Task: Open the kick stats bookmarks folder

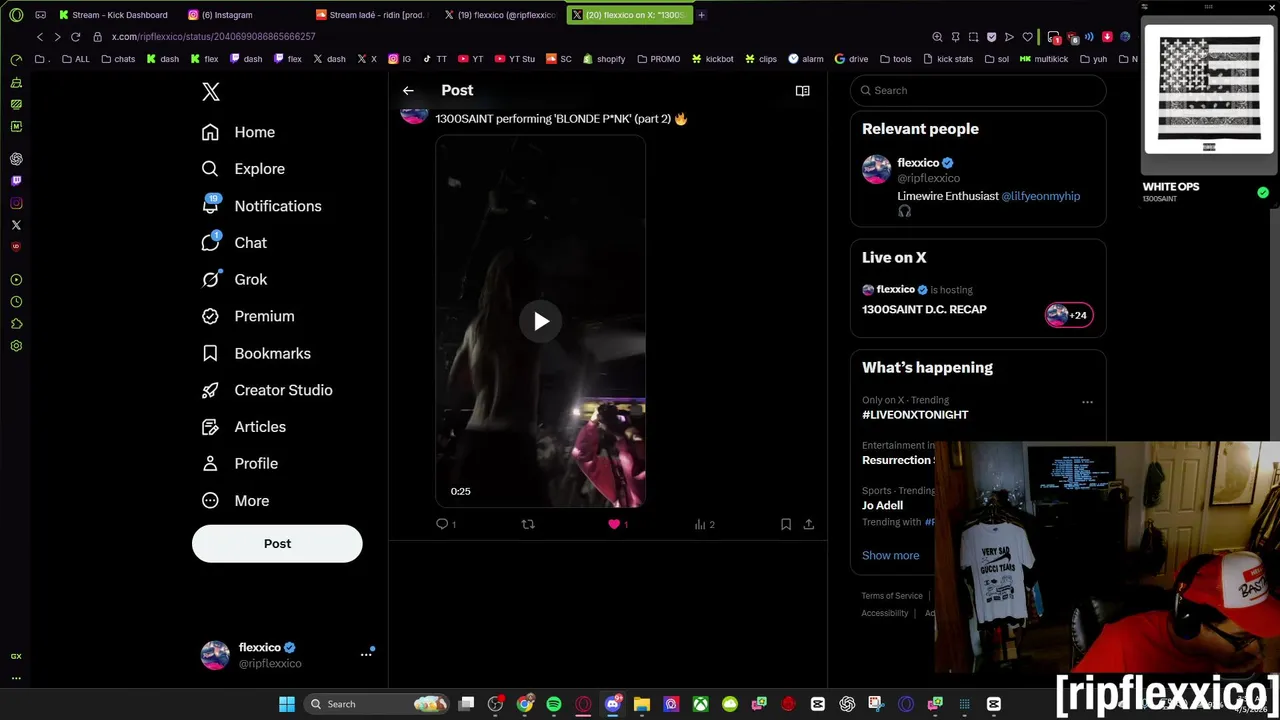Action: pyautogui.click(x=947, y=59)
